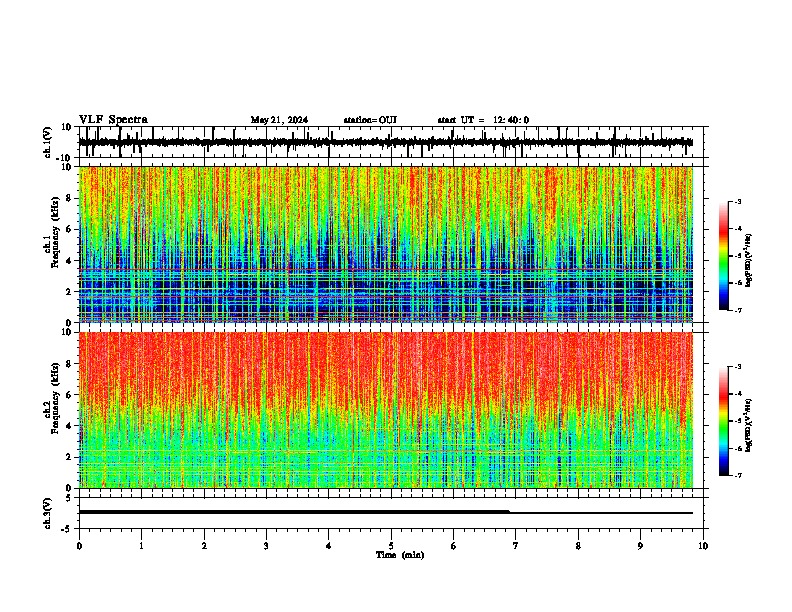Click the "-7" label on ch.2 color bar
The width and height of the screenshot is (792, 612).
tap(738, 475)
